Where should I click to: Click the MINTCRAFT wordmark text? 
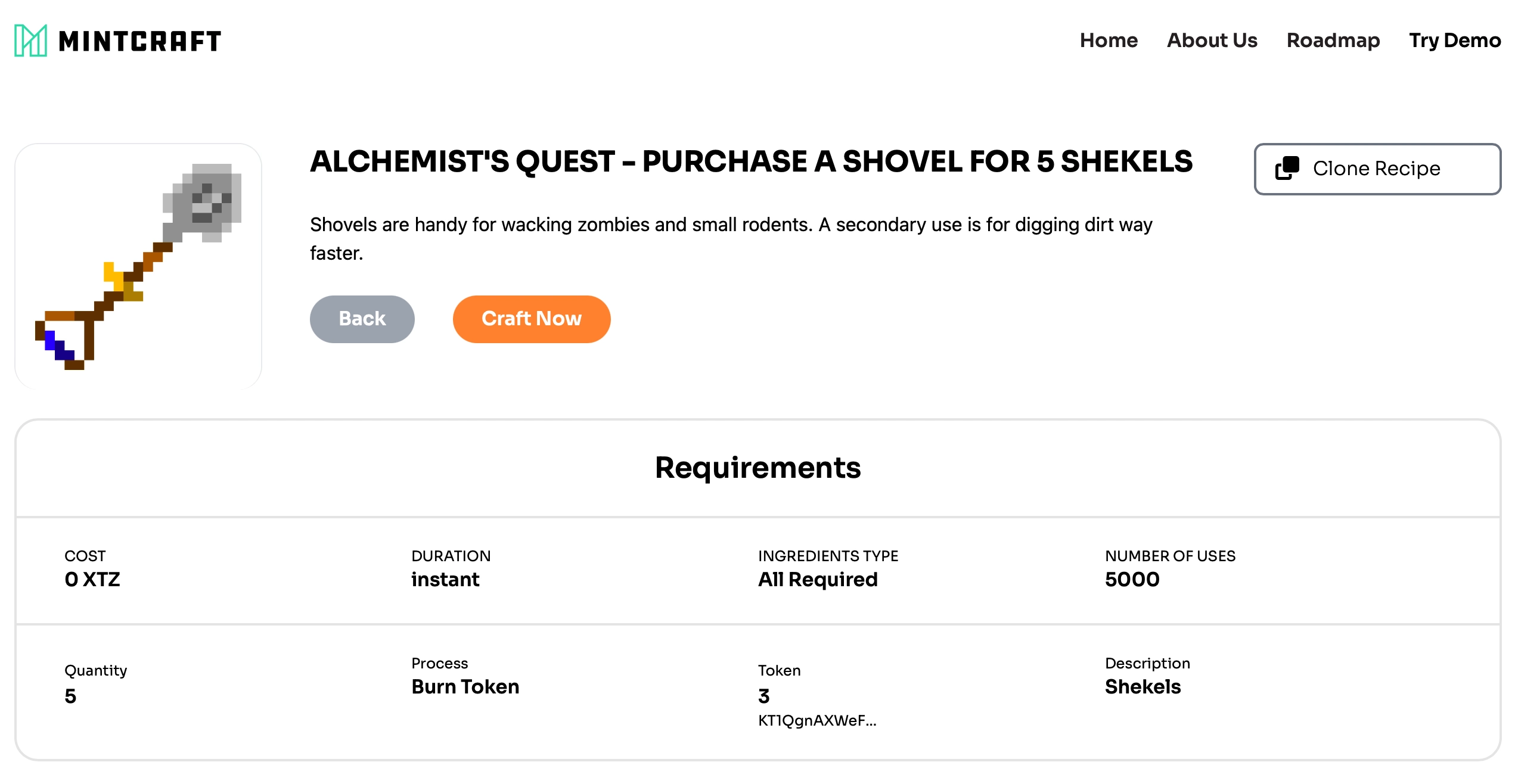140,41
